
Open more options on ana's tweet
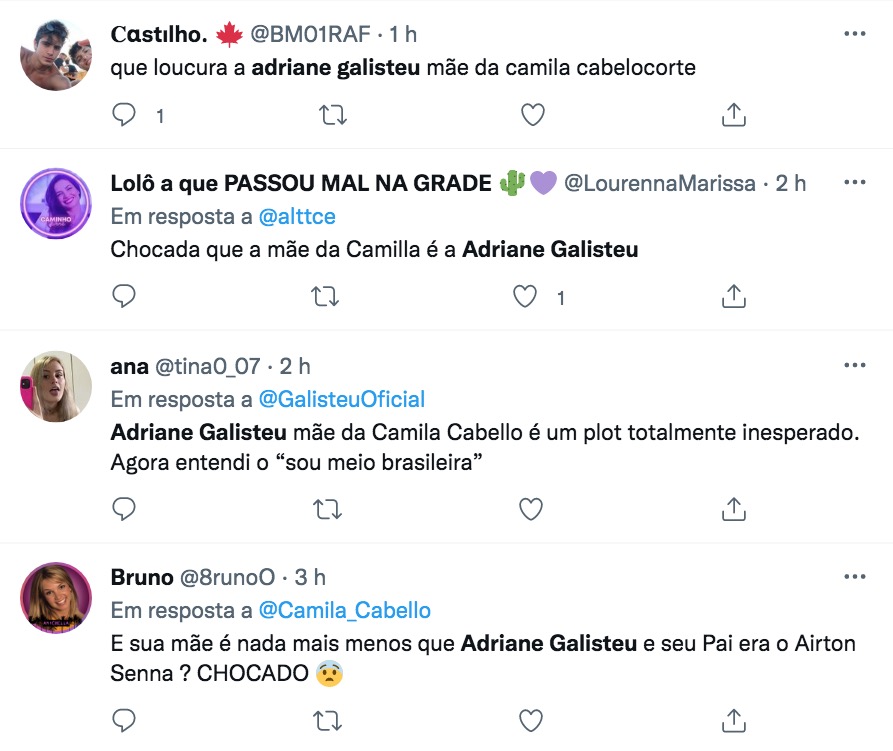[854, 366]
